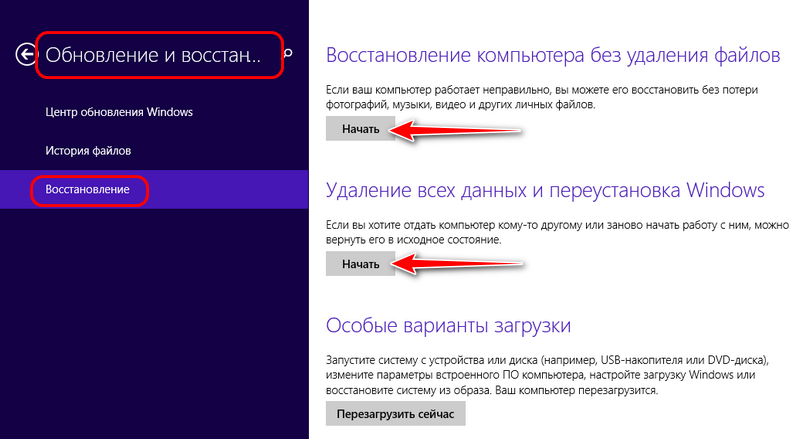
Task: Select Восстановление in the sidebar
Action: point(154,189)
